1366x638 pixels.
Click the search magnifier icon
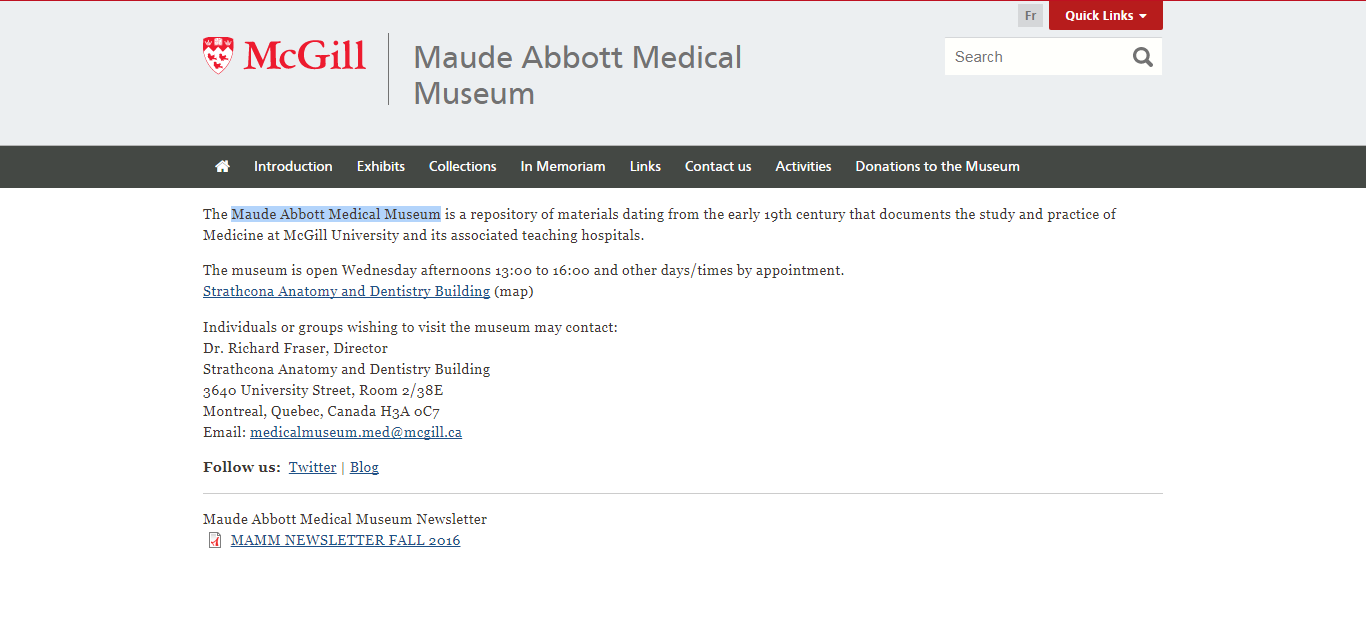(1143, 57)
